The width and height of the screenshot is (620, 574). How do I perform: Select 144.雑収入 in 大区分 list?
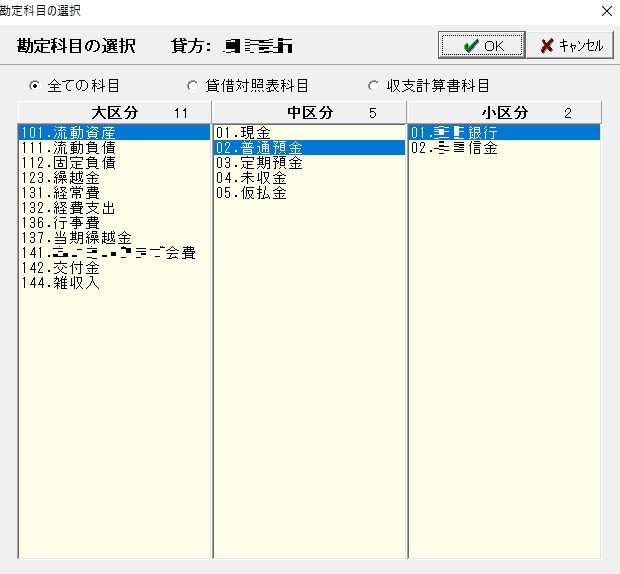114,283
